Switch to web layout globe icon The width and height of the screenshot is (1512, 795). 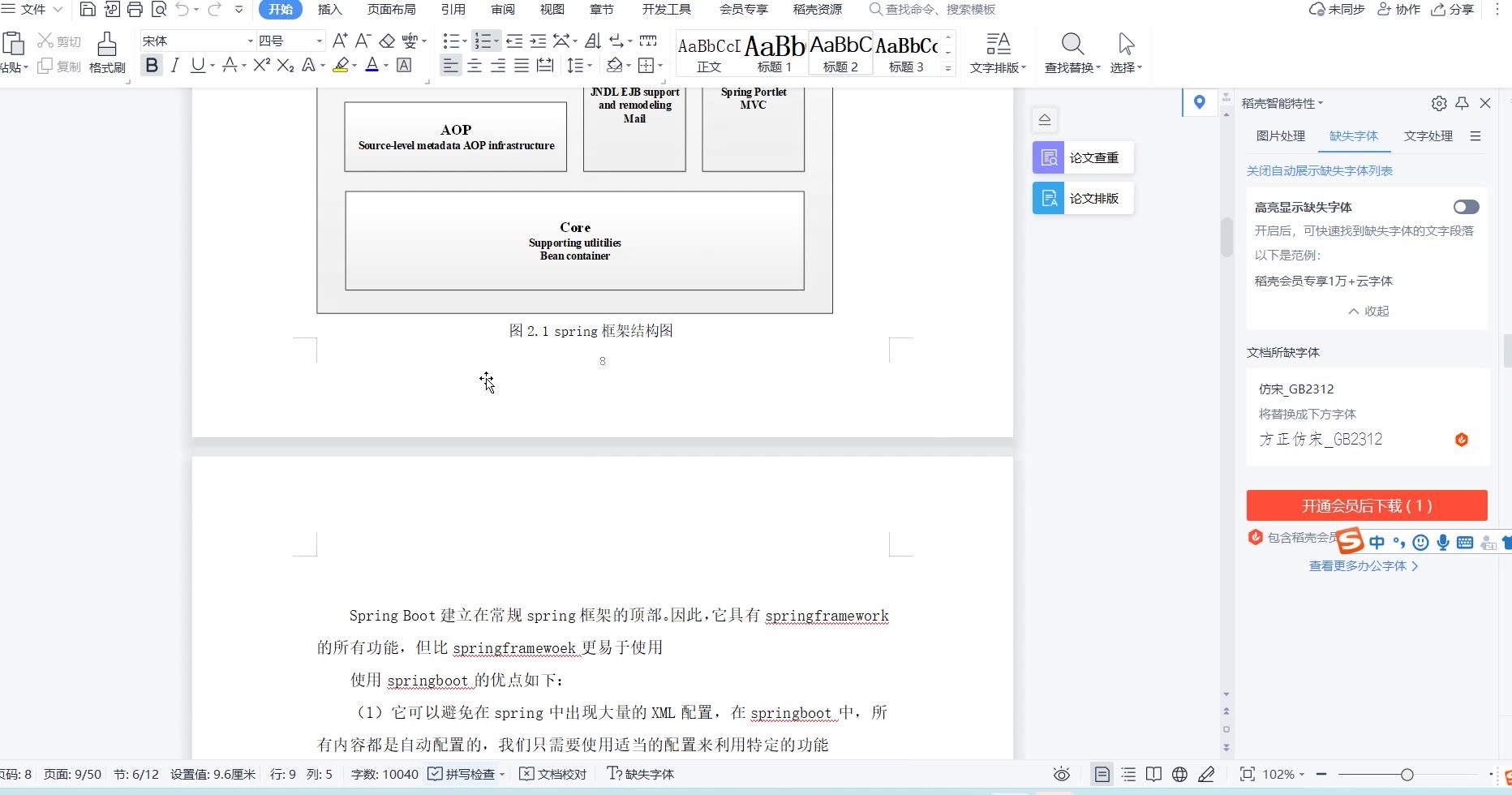coord(1179,775)
